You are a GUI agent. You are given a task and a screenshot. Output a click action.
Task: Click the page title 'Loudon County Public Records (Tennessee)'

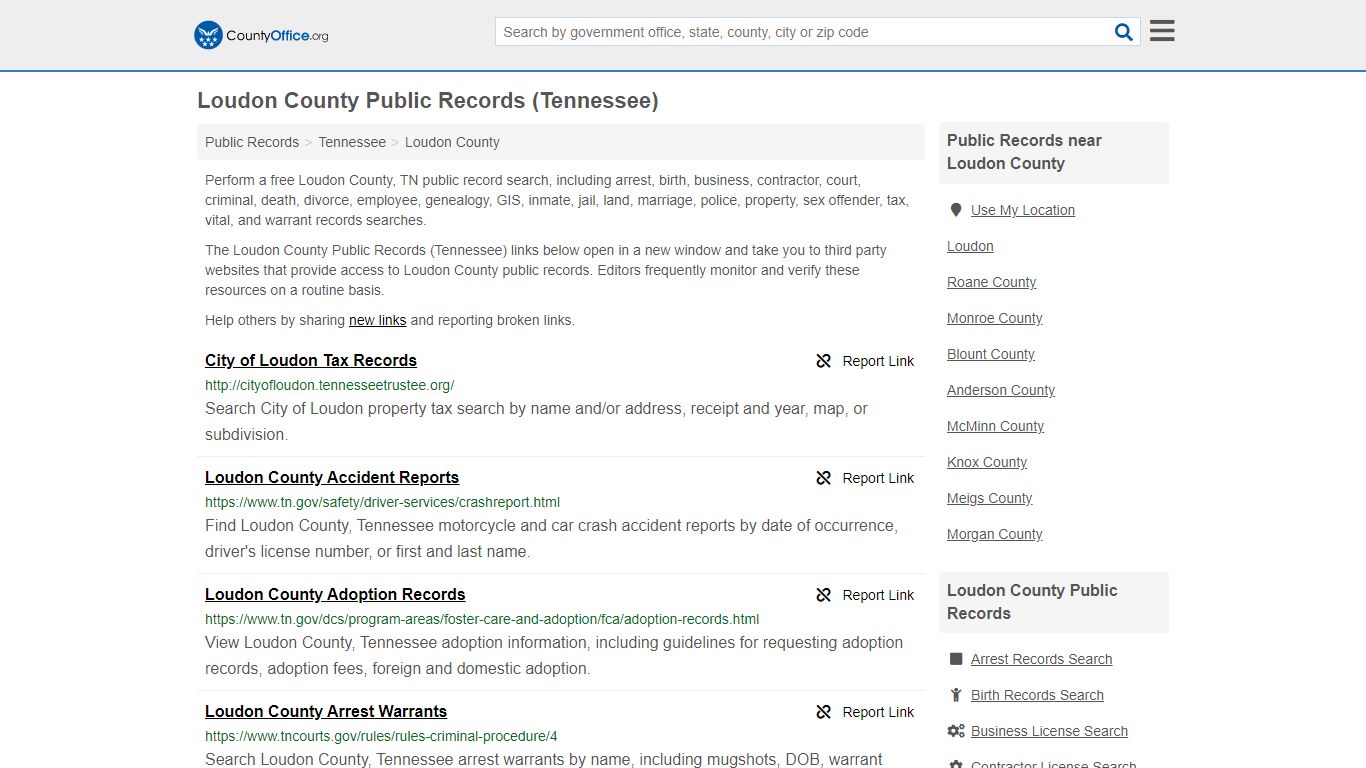(x=428, y=100)
